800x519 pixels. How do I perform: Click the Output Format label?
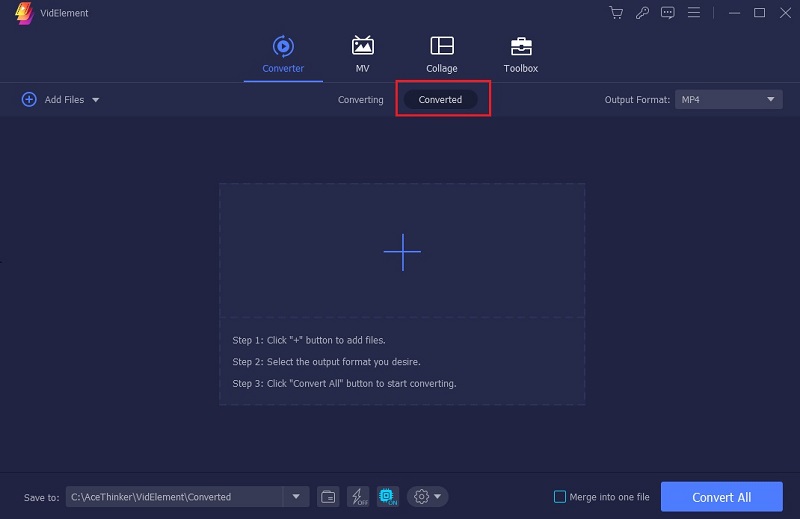click(637, 100)
